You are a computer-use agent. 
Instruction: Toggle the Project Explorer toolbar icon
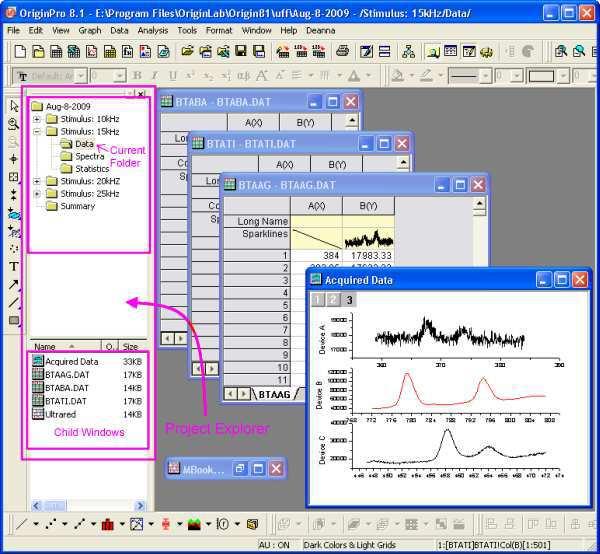click(x=434, y=51)
